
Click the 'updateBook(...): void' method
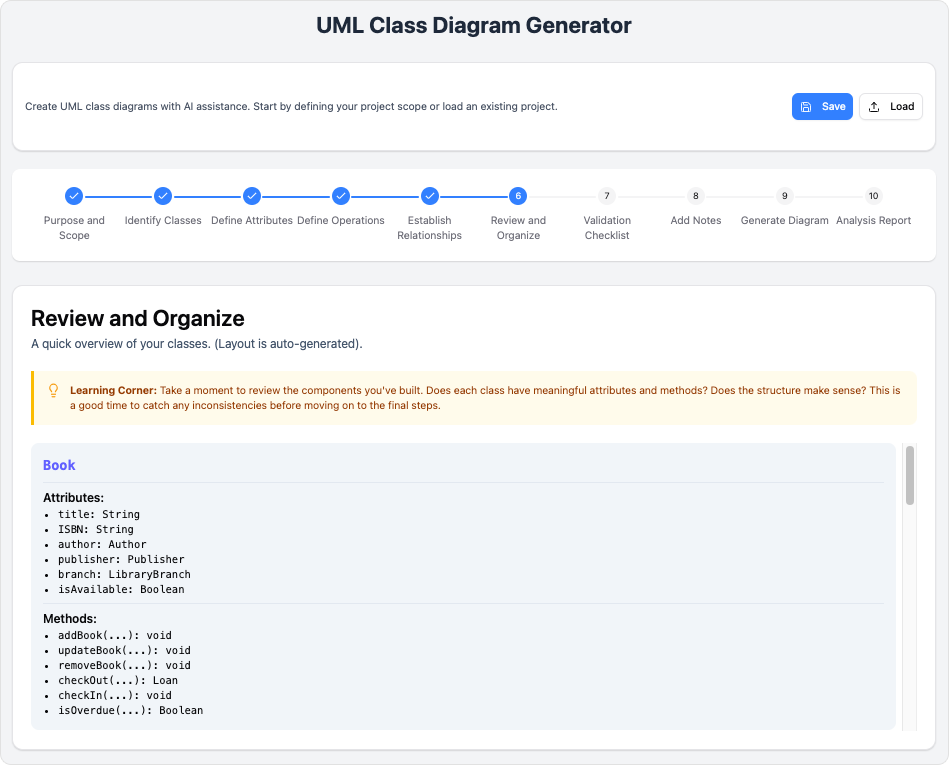124,651
